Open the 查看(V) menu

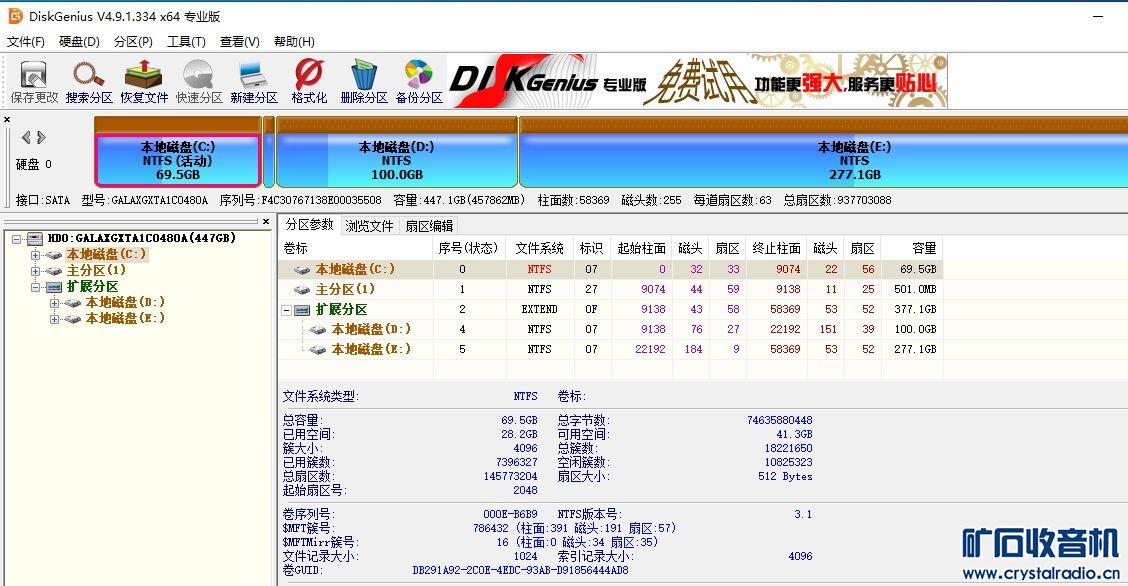click(240, 42)
